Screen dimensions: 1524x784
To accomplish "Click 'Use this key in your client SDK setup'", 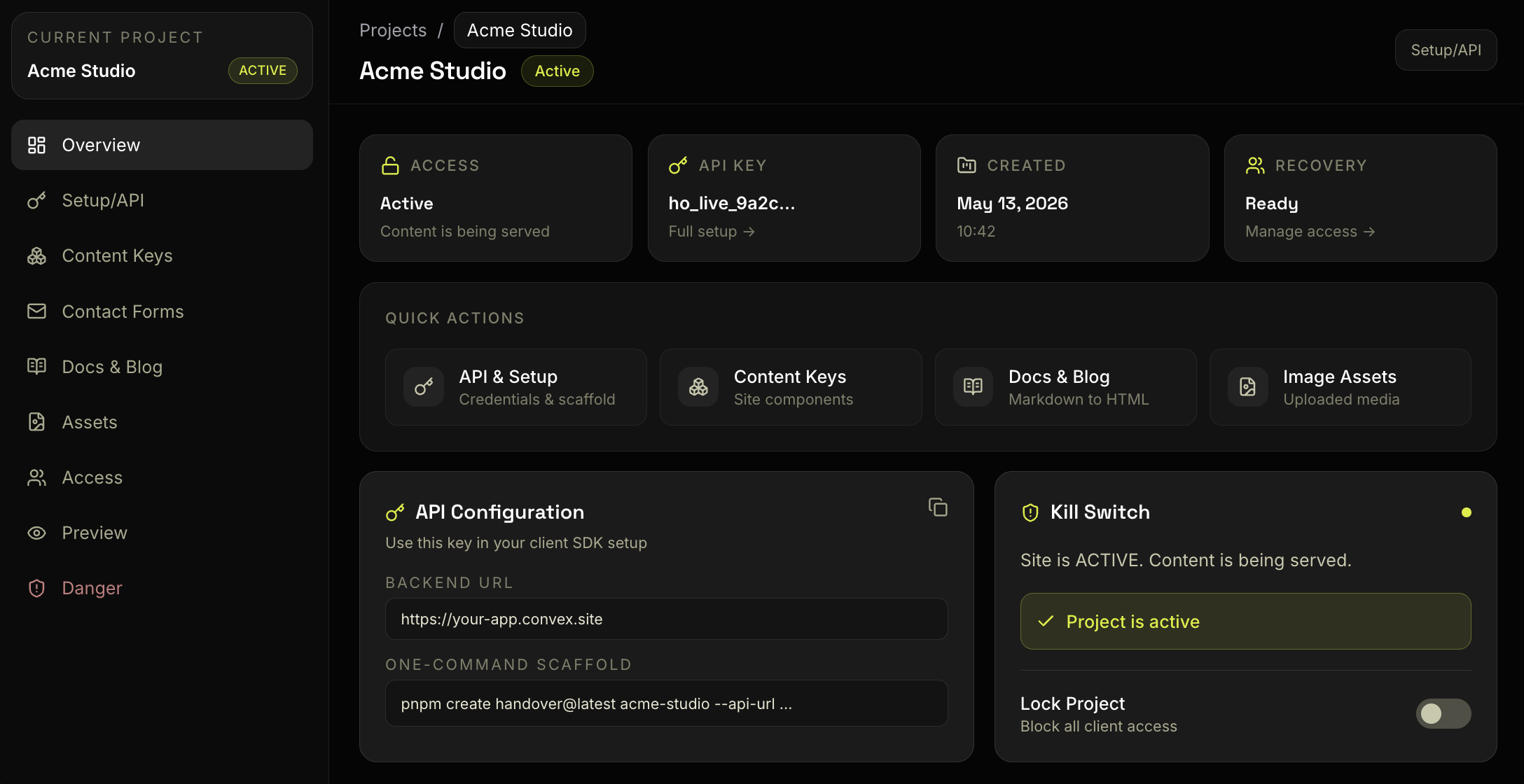I will tap(516, 542).
